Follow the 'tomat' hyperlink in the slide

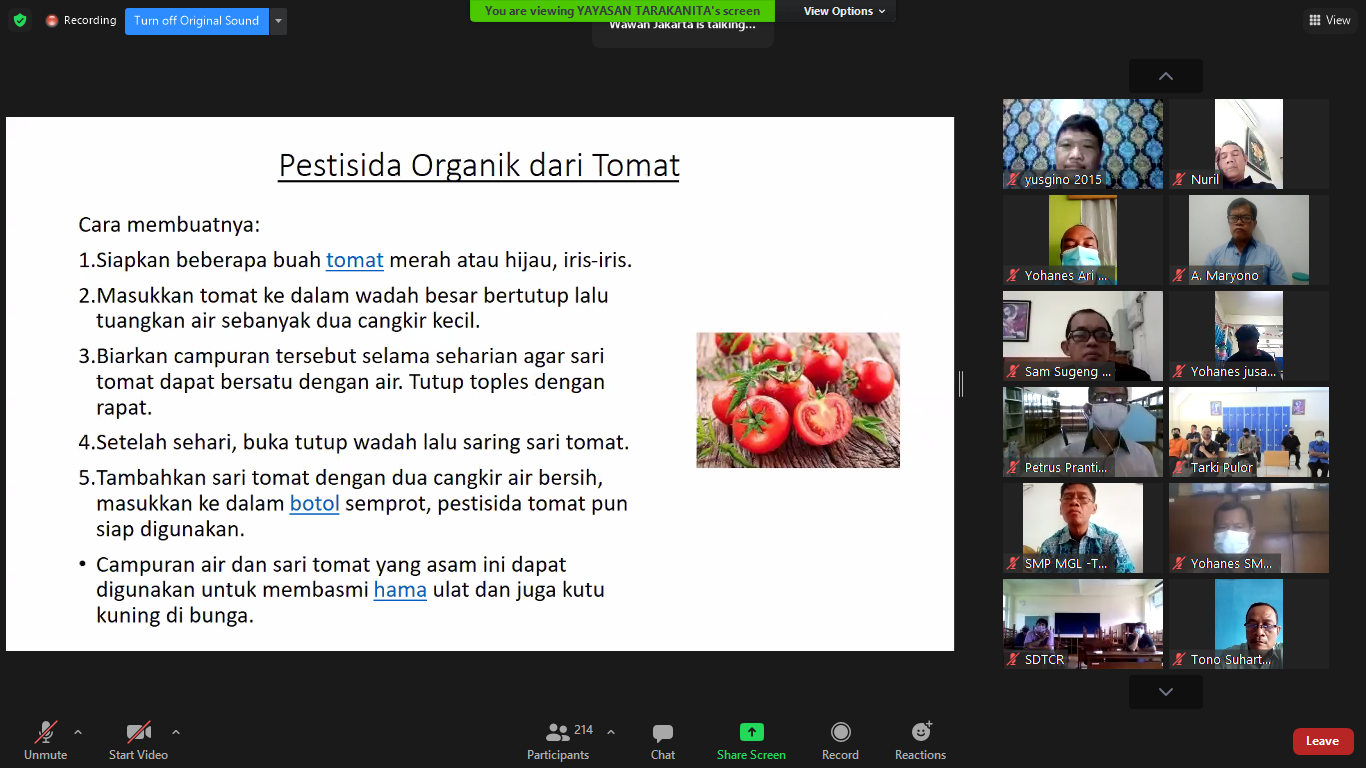pos(355,260)
